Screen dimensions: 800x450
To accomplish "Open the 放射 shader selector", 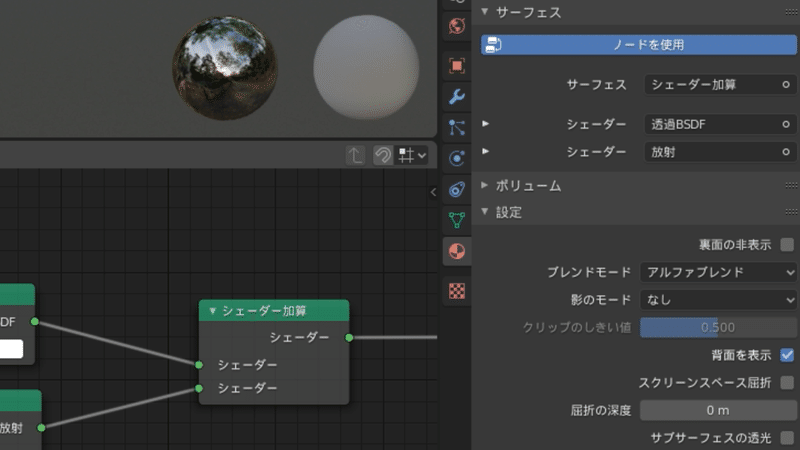I will (x=714, y=152).
